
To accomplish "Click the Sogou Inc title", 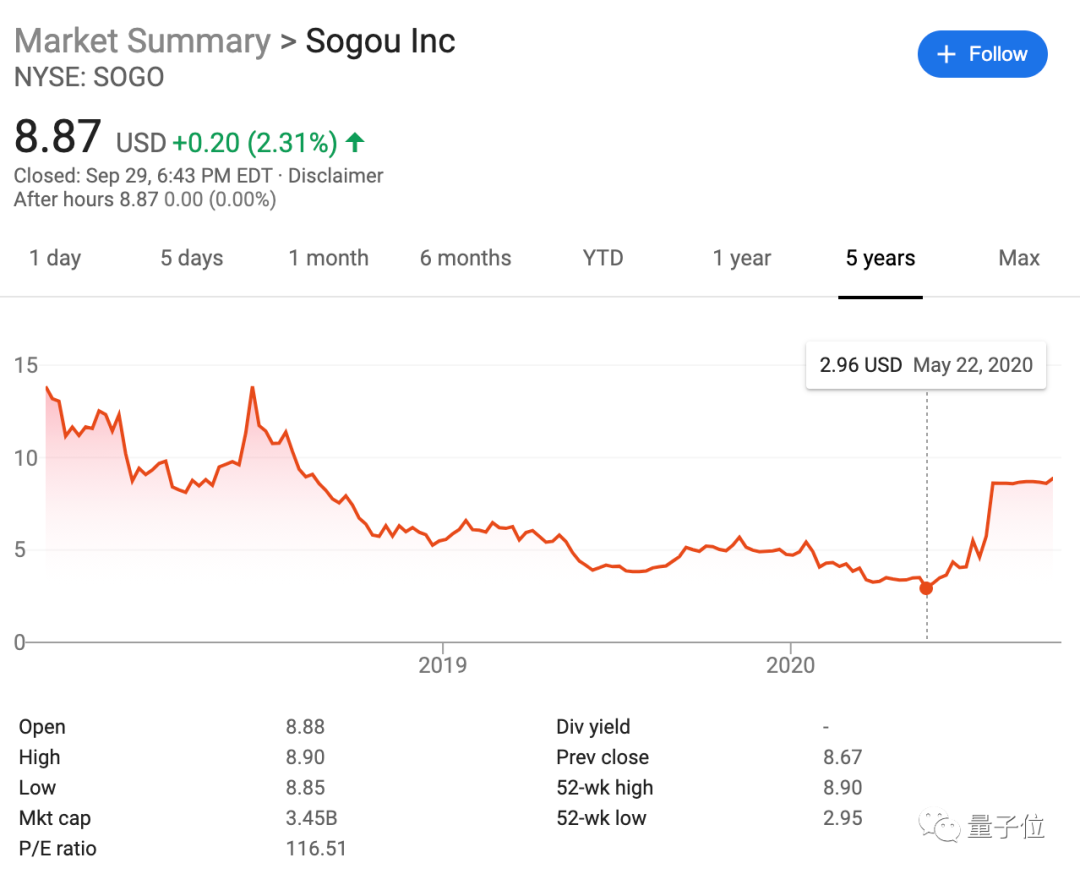I will coord(380,41).
